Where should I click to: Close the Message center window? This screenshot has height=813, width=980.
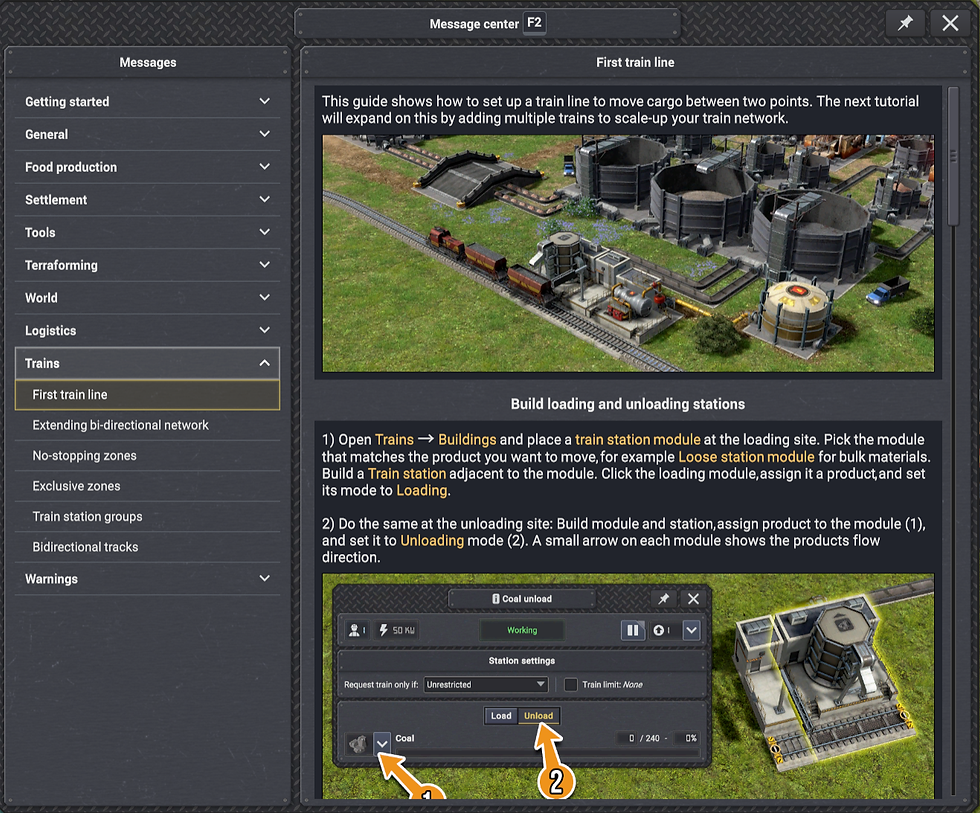click(x=950, y=24)
